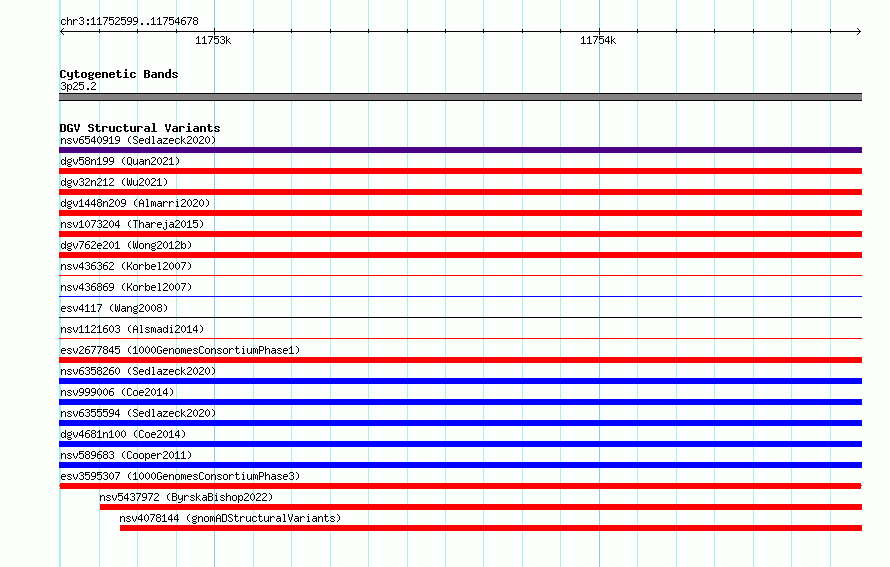
Task: Click the blue bar under dgv4681n100
Action: [460, 444]
